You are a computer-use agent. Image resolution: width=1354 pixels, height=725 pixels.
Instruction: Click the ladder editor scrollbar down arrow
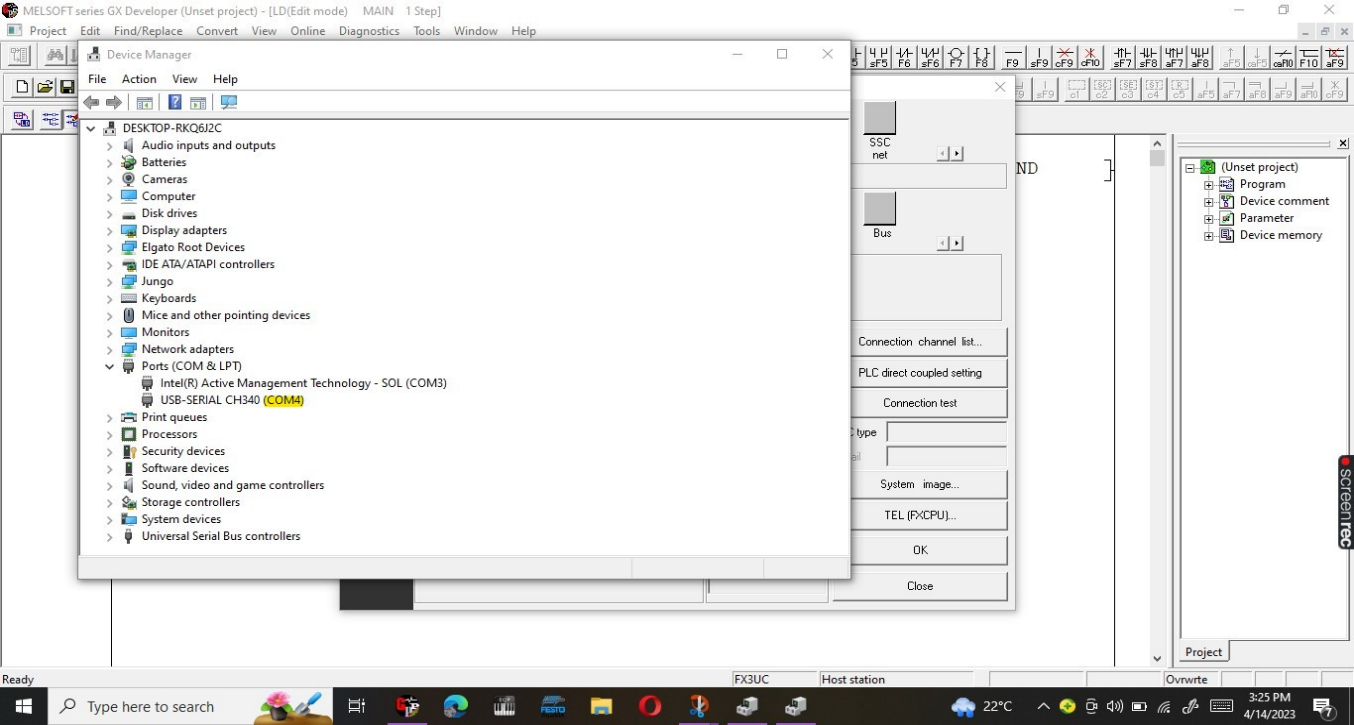[x=1157, y=659]
